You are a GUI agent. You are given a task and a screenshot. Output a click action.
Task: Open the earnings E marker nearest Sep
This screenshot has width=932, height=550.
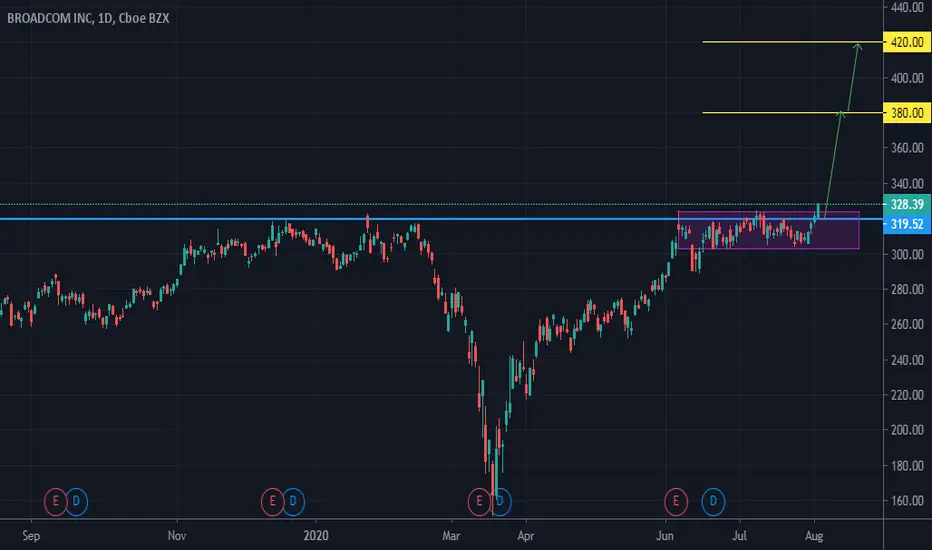[55, 501]
